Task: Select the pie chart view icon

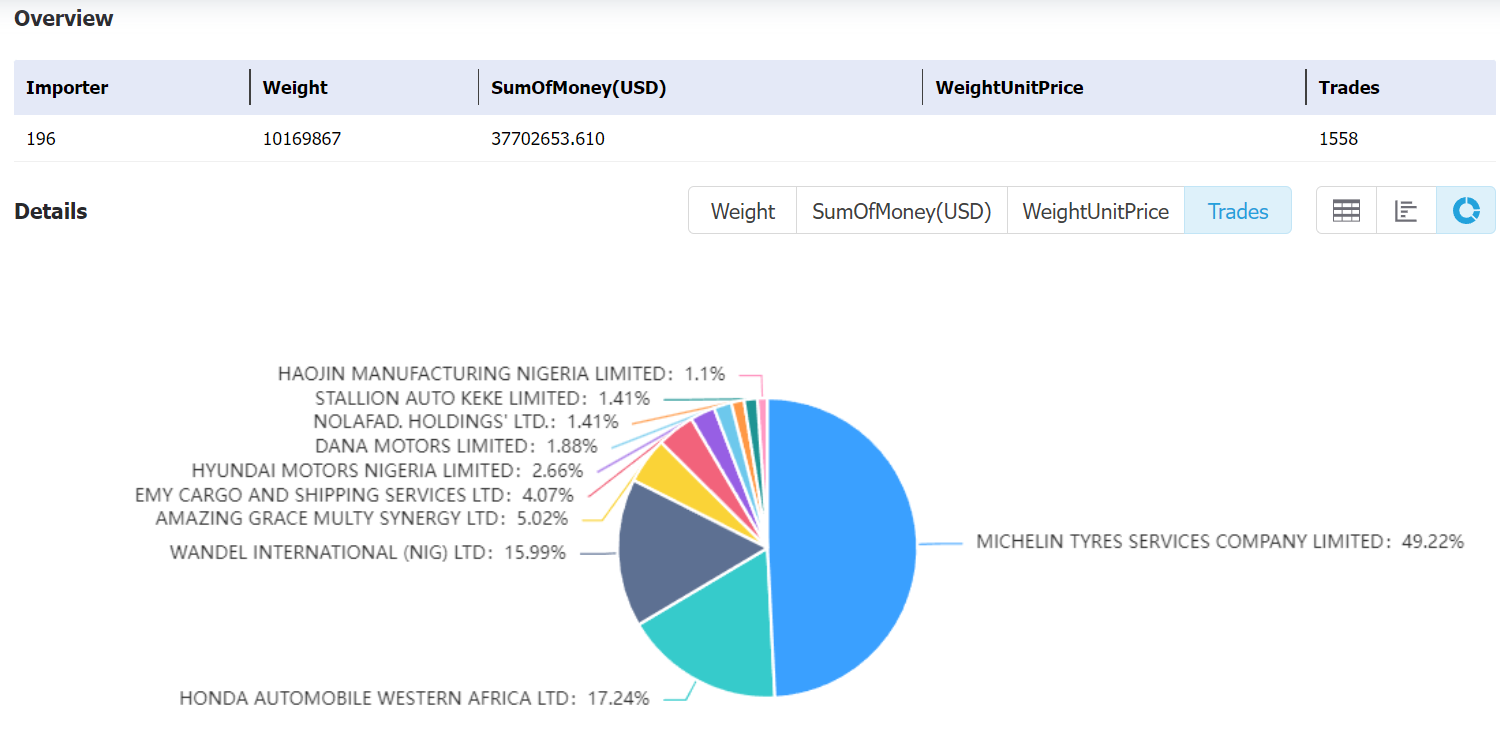Action: pos(1466,211)
